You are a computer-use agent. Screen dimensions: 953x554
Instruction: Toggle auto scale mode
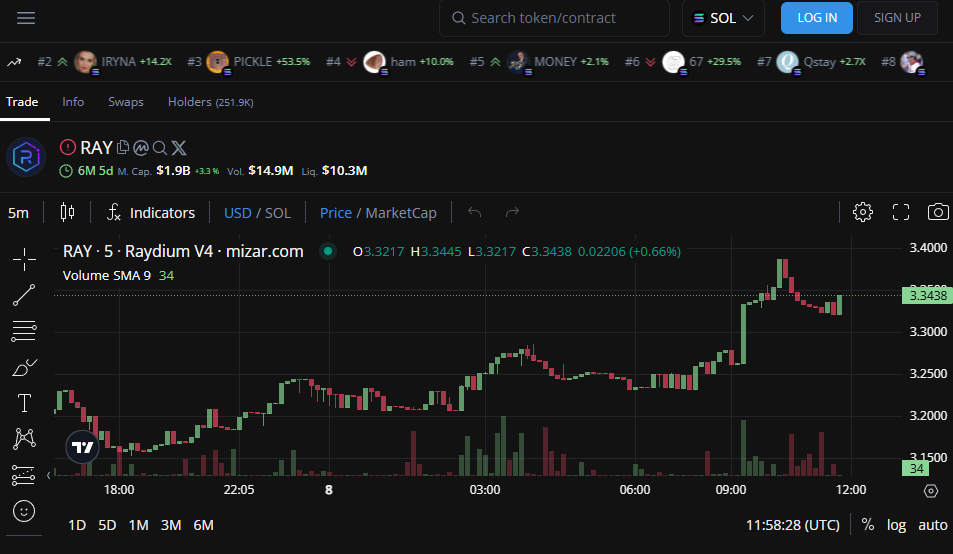pos(933,525)
